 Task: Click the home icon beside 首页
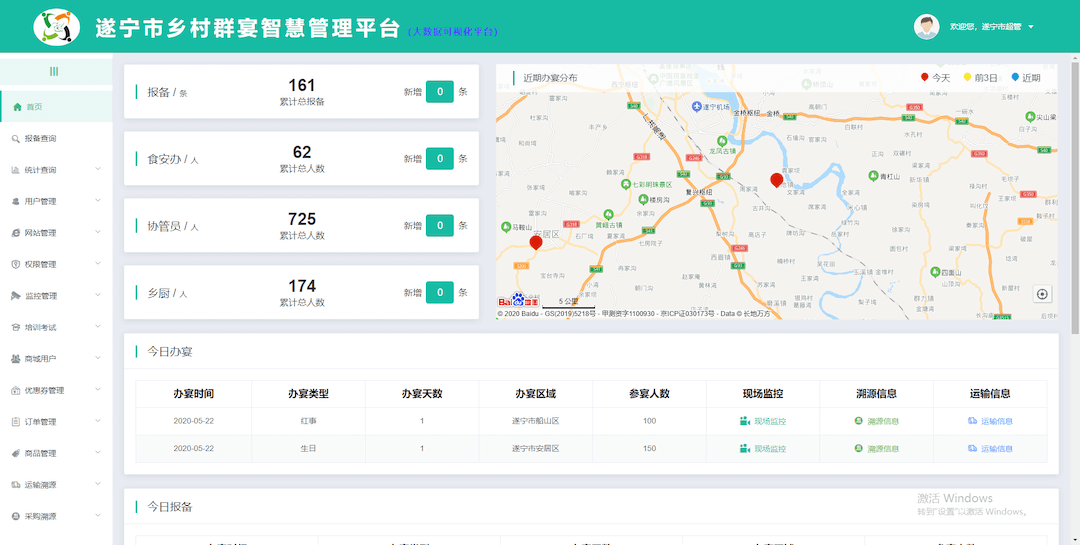coord(17,107)
